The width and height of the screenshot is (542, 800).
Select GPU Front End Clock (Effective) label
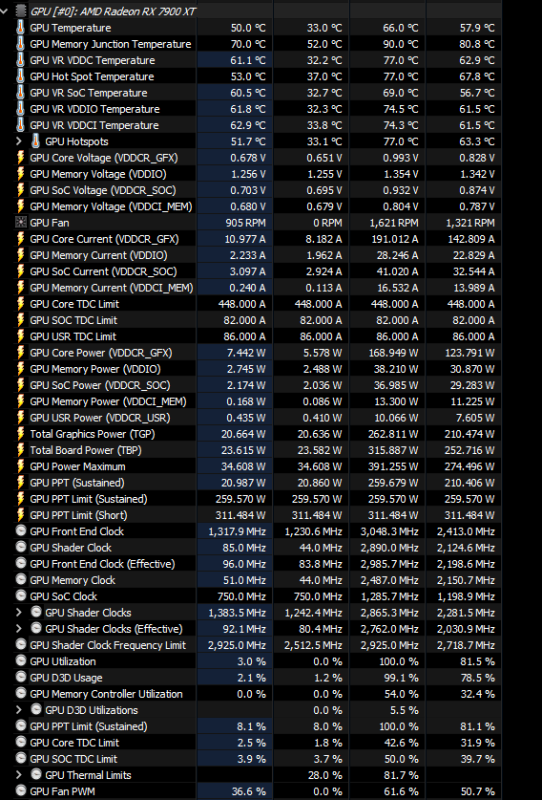point(102,564)
